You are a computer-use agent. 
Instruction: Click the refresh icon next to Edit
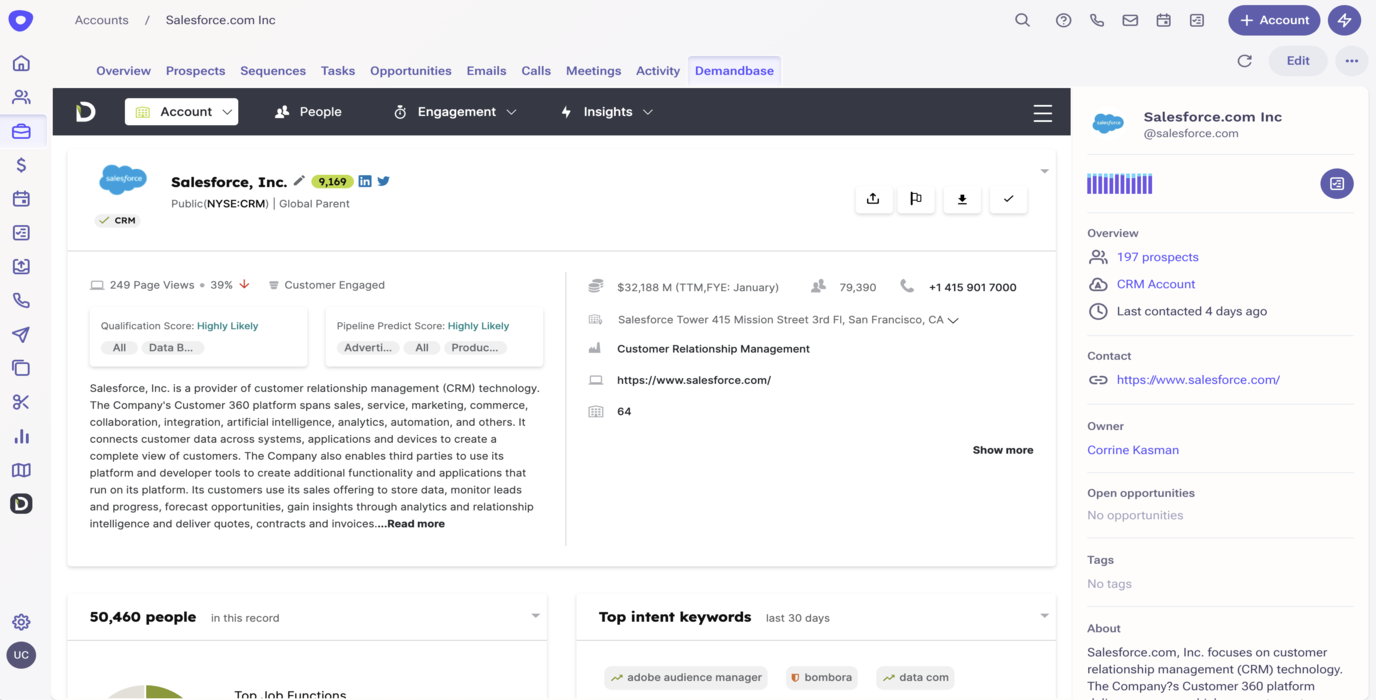tap(1244, 61)
